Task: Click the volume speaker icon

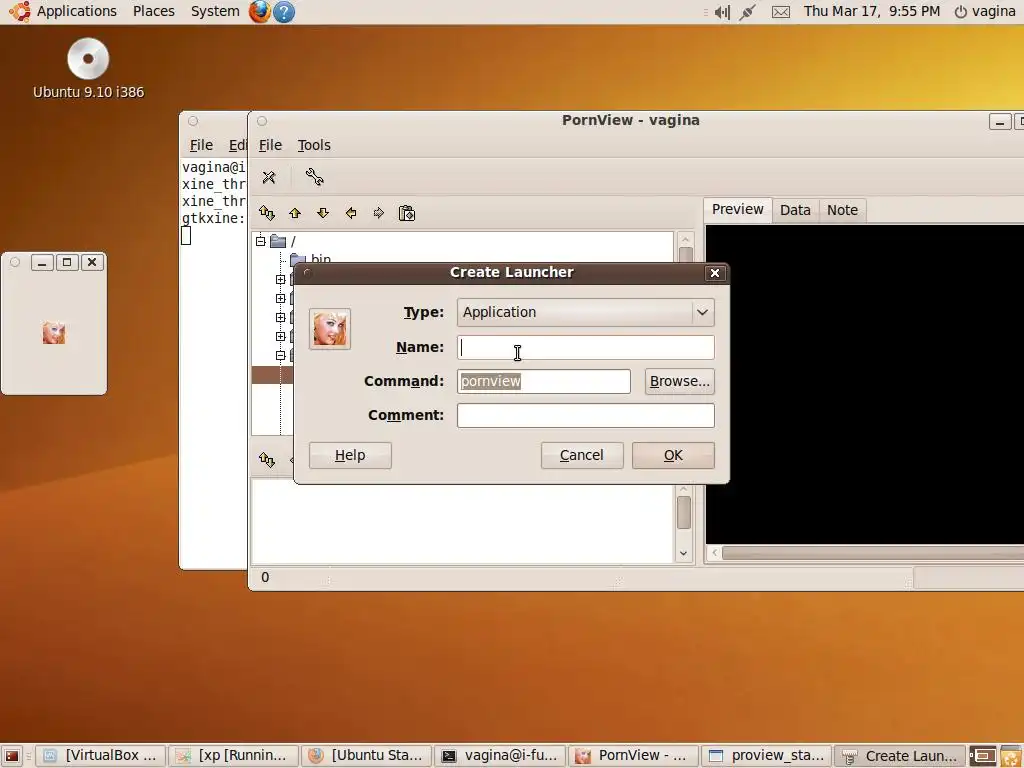Action: click(x=722, y=12)
